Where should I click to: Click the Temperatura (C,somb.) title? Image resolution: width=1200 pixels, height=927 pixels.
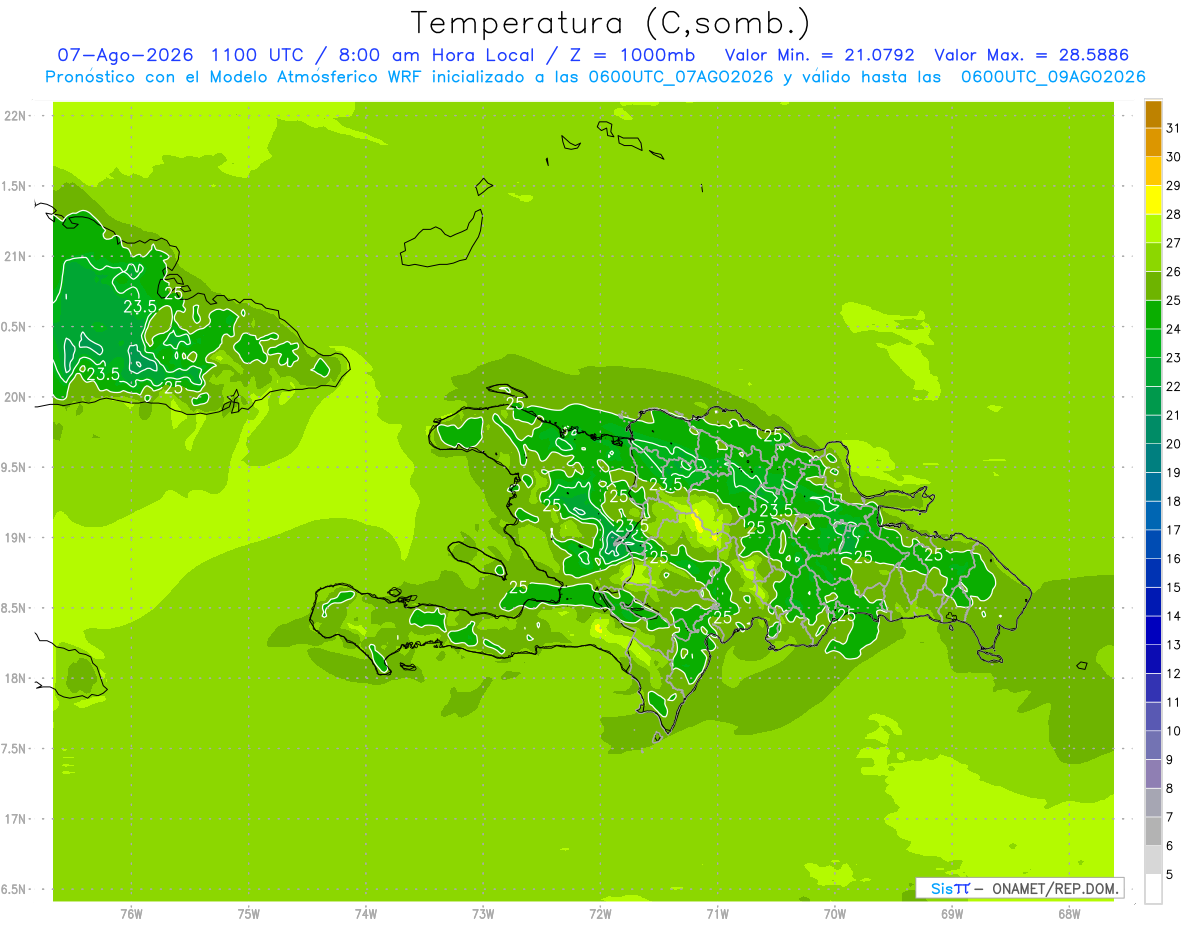tap(610, 23)
